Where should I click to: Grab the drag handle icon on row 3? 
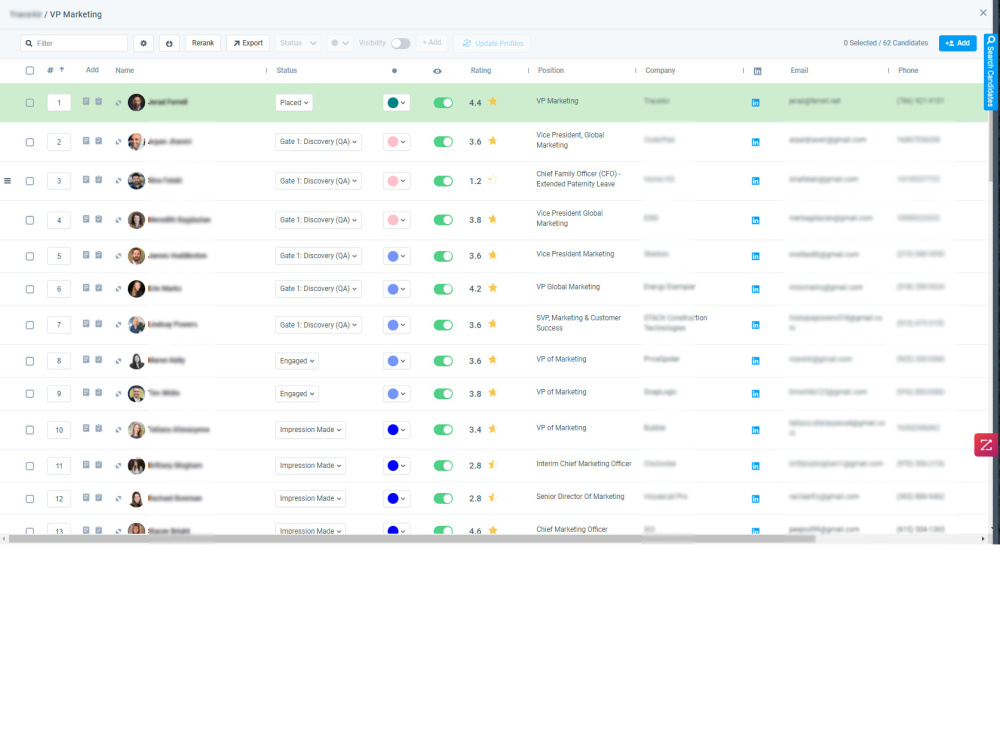tap(8, 181)
